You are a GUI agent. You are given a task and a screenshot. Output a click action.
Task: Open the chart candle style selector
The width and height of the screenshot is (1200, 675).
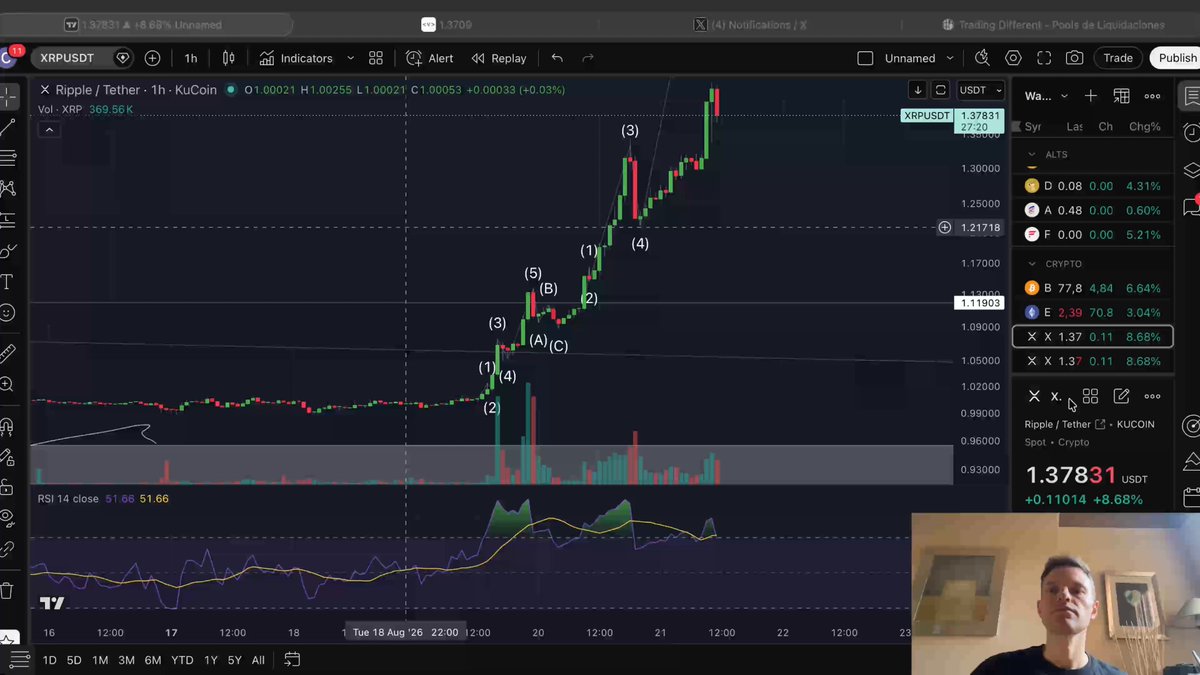229,58
